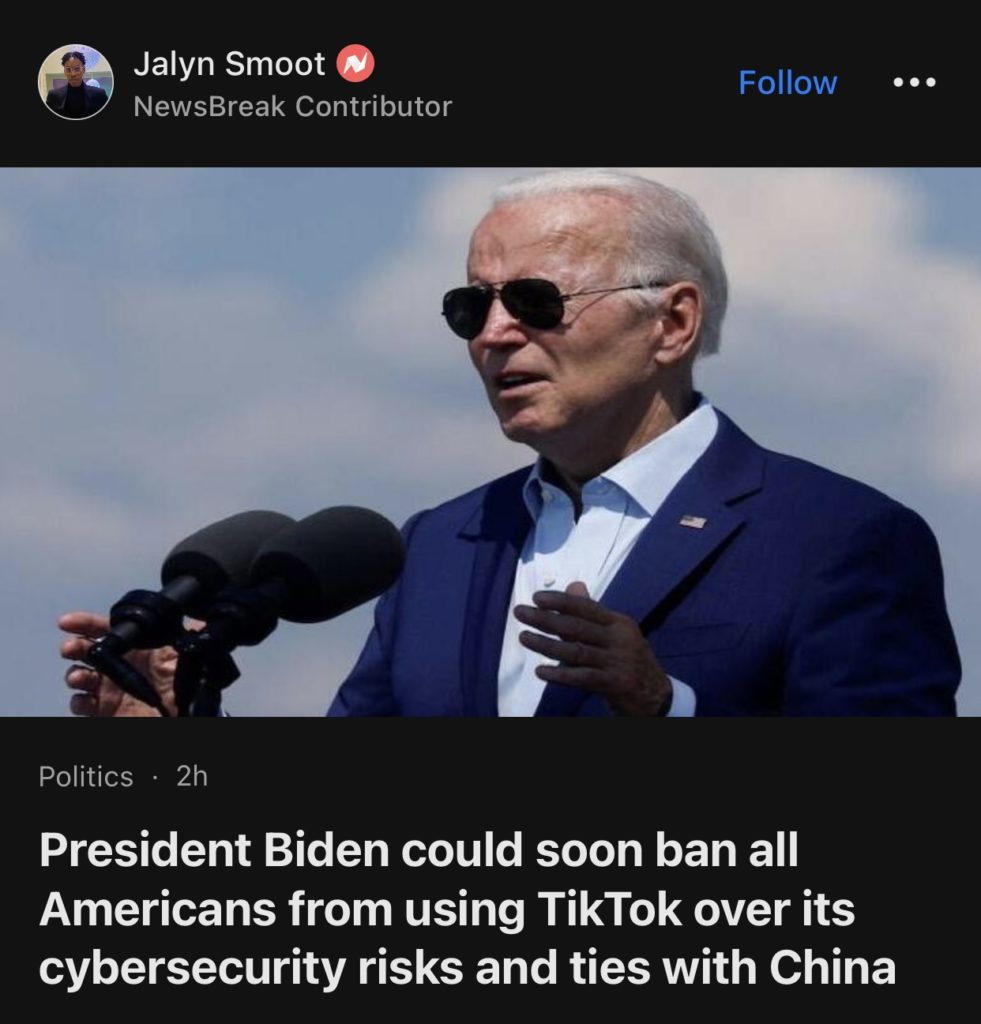Viewport: 981px width, 1024px height.
Task: Open the TikTok ban headline article
Action: 467,909
